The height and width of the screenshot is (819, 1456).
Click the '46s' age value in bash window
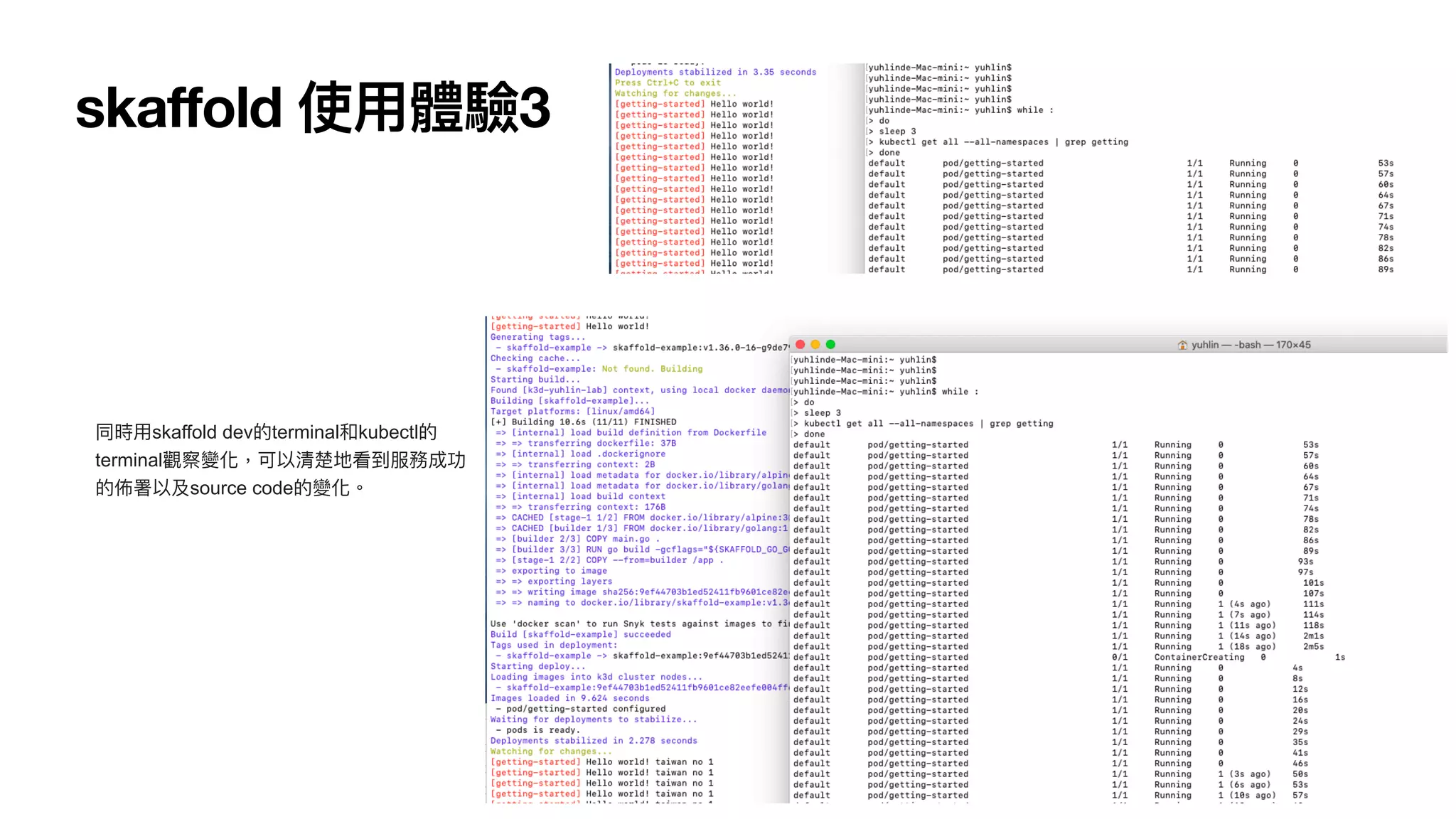pos(1300,764)
